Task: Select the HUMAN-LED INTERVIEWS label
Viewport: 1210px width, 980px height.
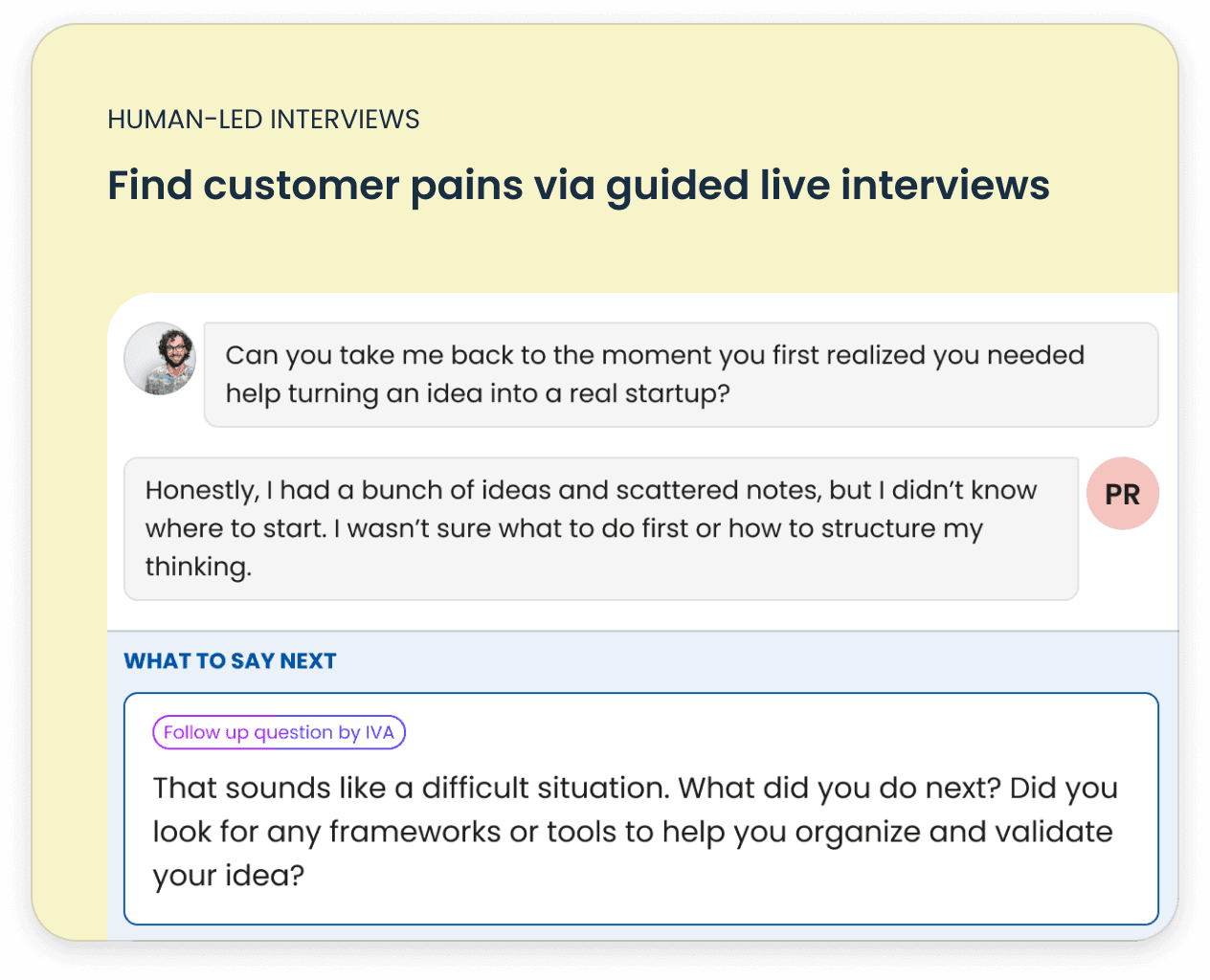Action: point(263,120)
